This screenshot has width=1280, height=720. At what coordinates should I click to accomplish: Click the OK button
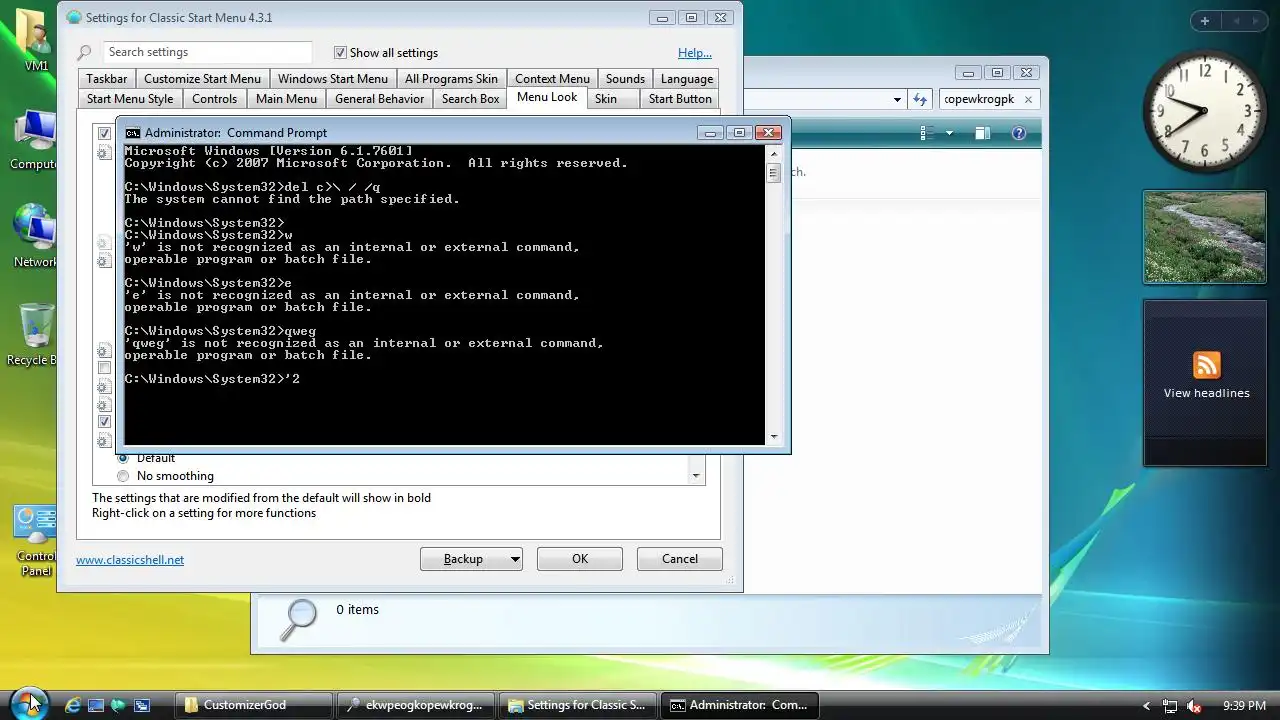(x=580, y=559)
